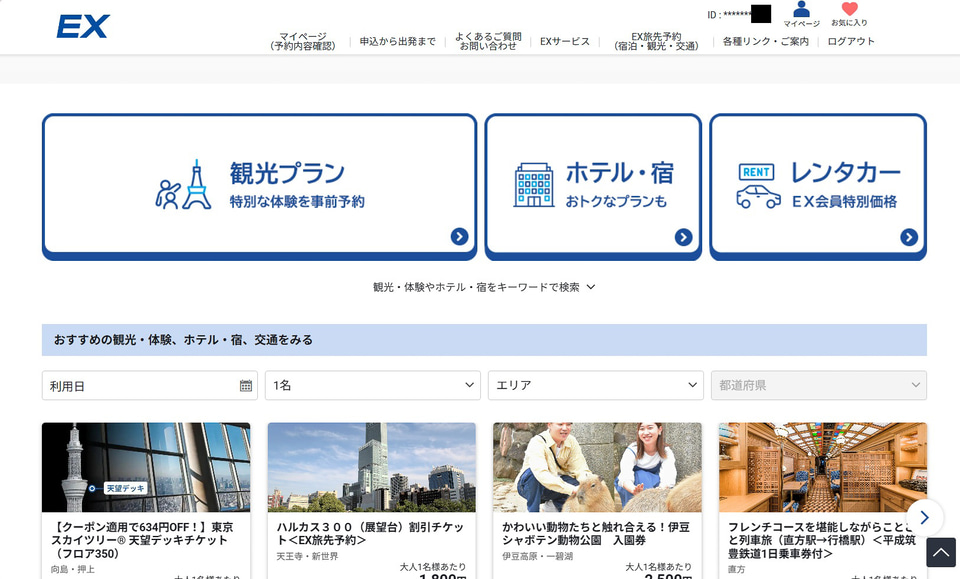Click train interior フレンチコース thumbnail
The image size is (960, 579).
tap(823, 467)
